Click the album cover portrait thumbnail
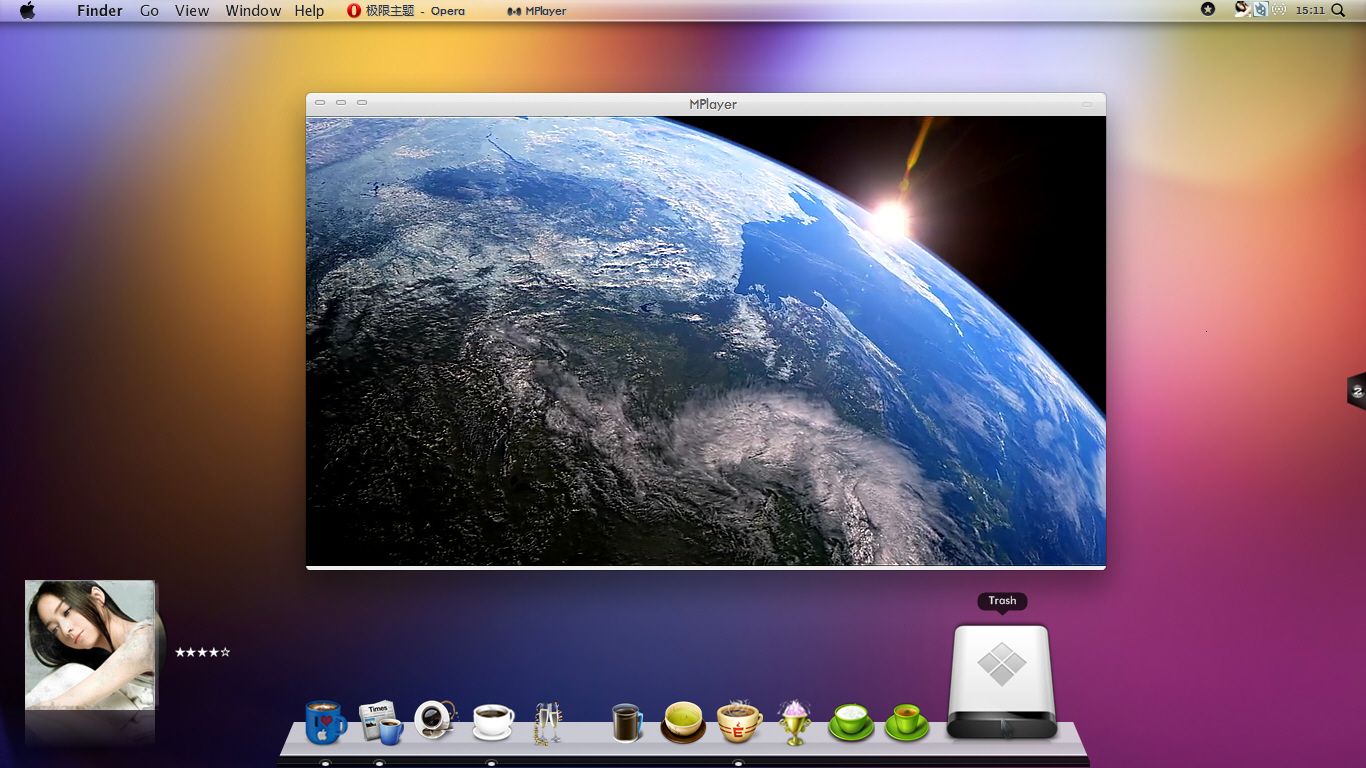Screen dimensions: 1366x768 tap(90, 645)
